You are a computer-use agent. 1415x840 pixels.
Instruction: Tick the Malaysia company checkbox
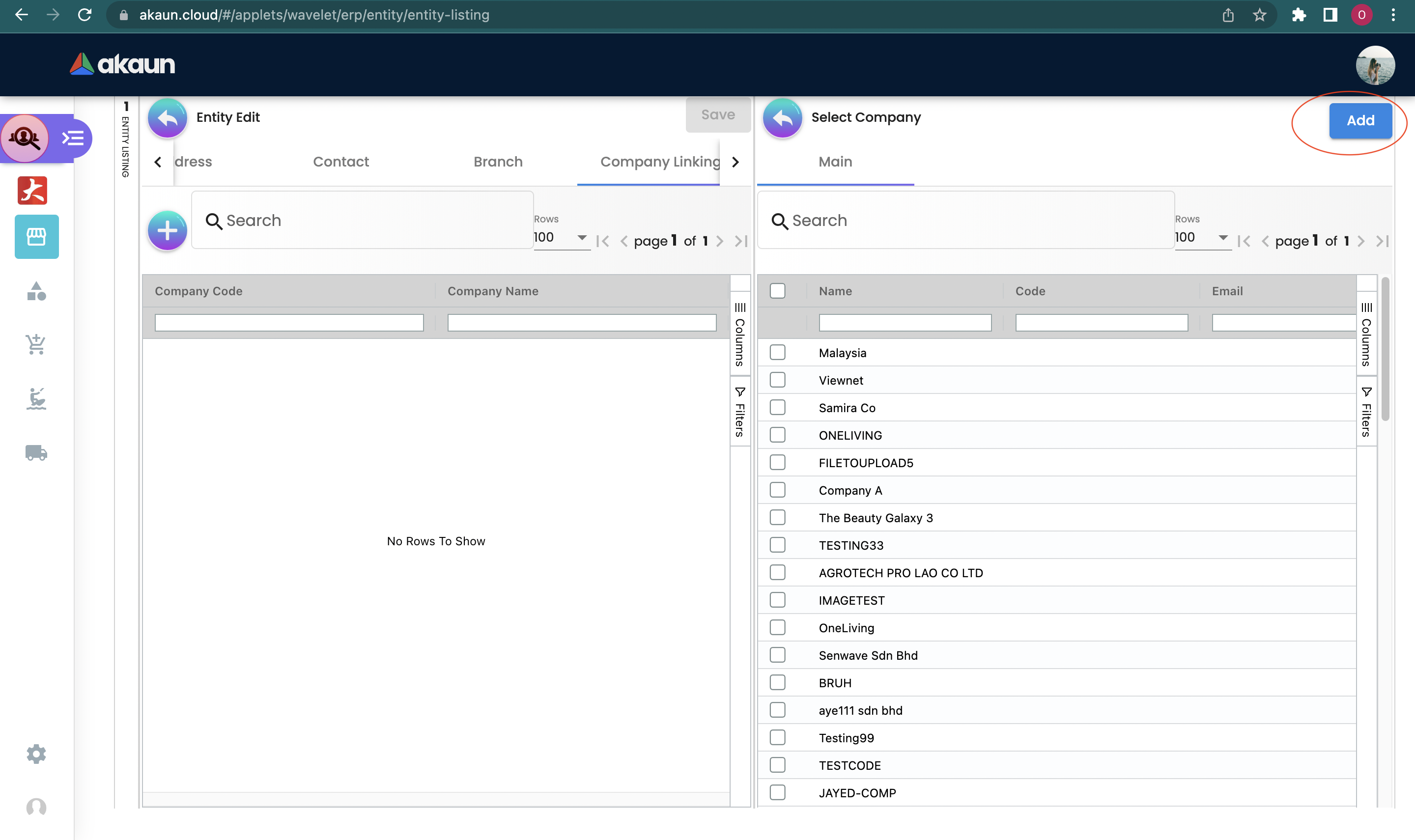[778, 352]
